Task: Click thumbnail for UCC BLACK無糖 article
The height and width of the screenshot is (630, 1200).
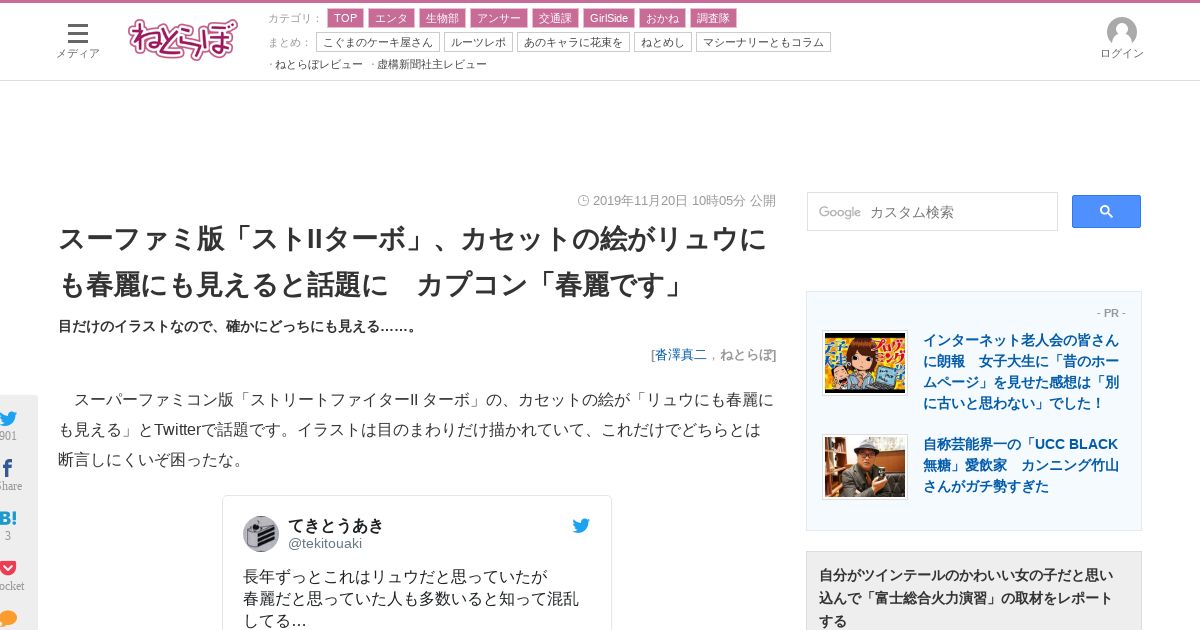Action: pos(865,467)
